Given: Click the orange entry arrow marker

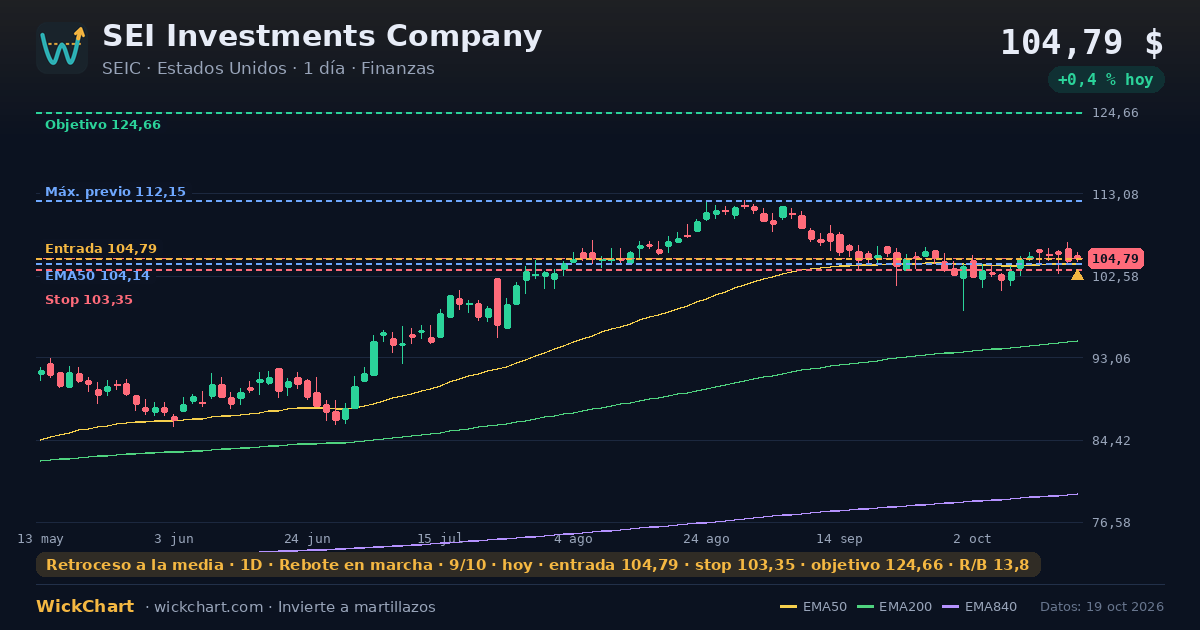Looking at the screenshot, I should point(1077,274).
